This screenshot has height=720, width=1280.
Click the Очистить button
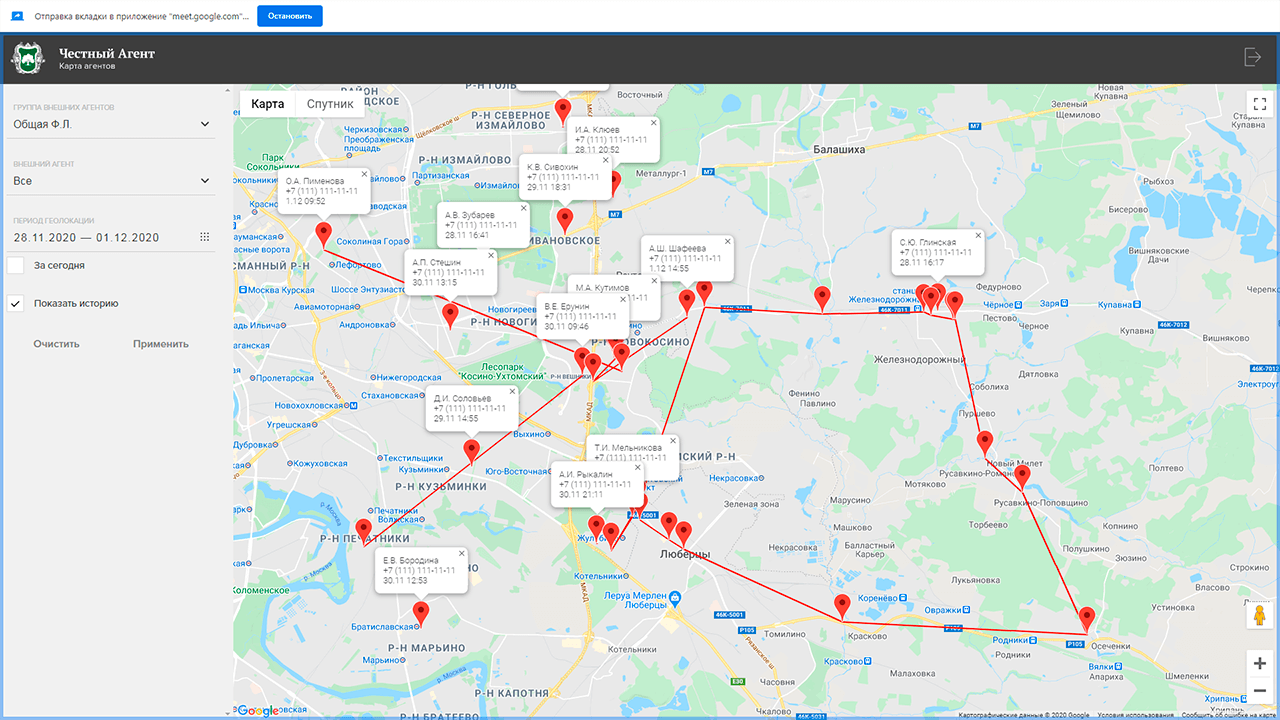click(56, 344)
